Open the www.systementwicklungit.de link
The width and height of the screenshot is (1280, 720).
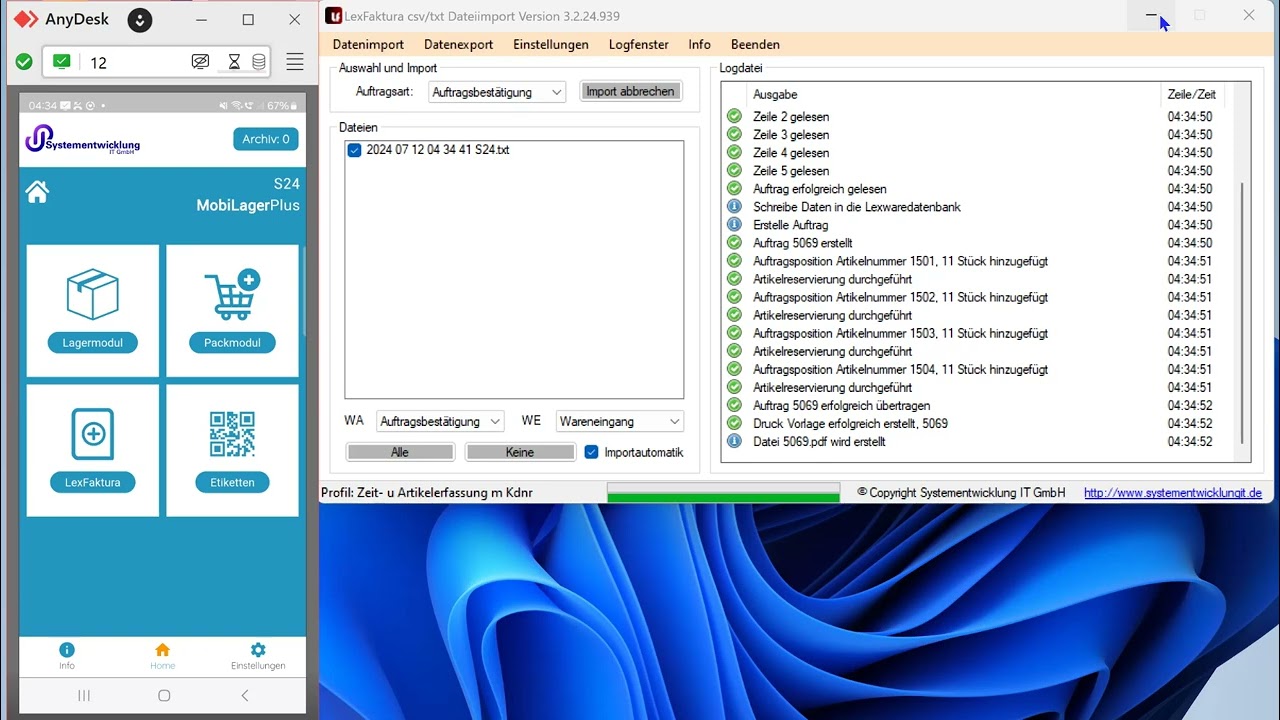[1173, 493]
